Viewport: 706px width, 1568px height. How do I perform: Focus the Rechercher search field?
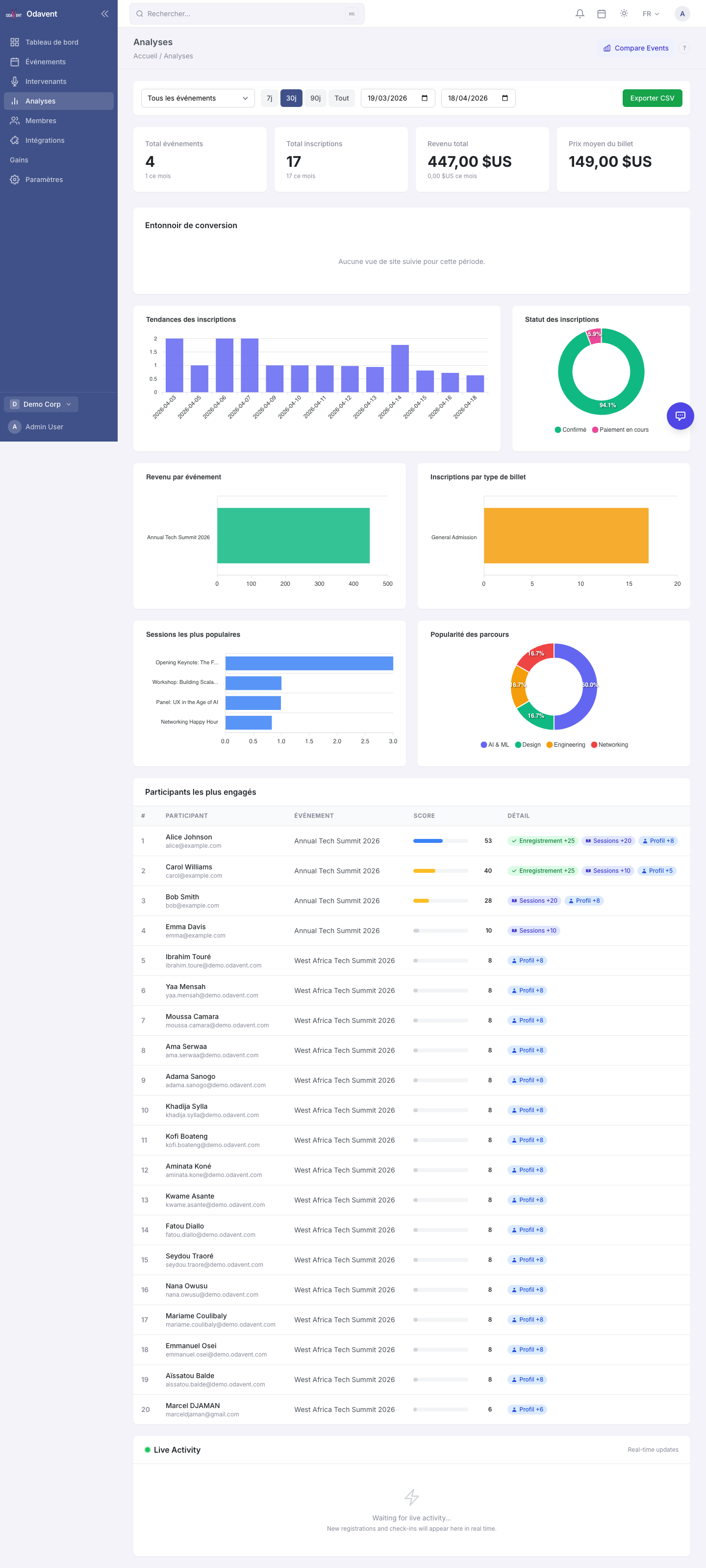click(x=247, y=13)
